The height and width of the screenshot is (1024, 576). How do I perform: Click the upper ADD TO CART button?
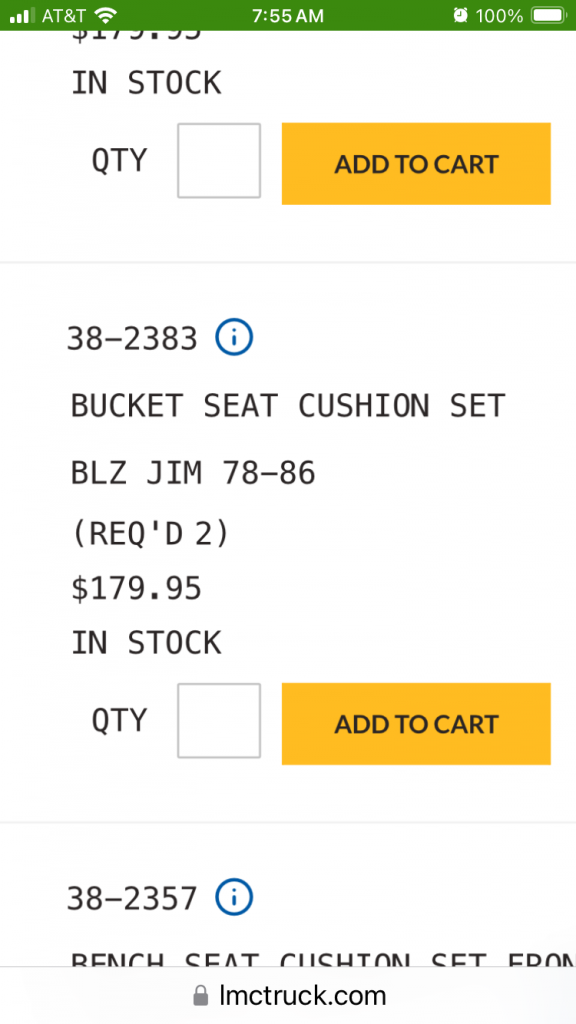point(416,163)
